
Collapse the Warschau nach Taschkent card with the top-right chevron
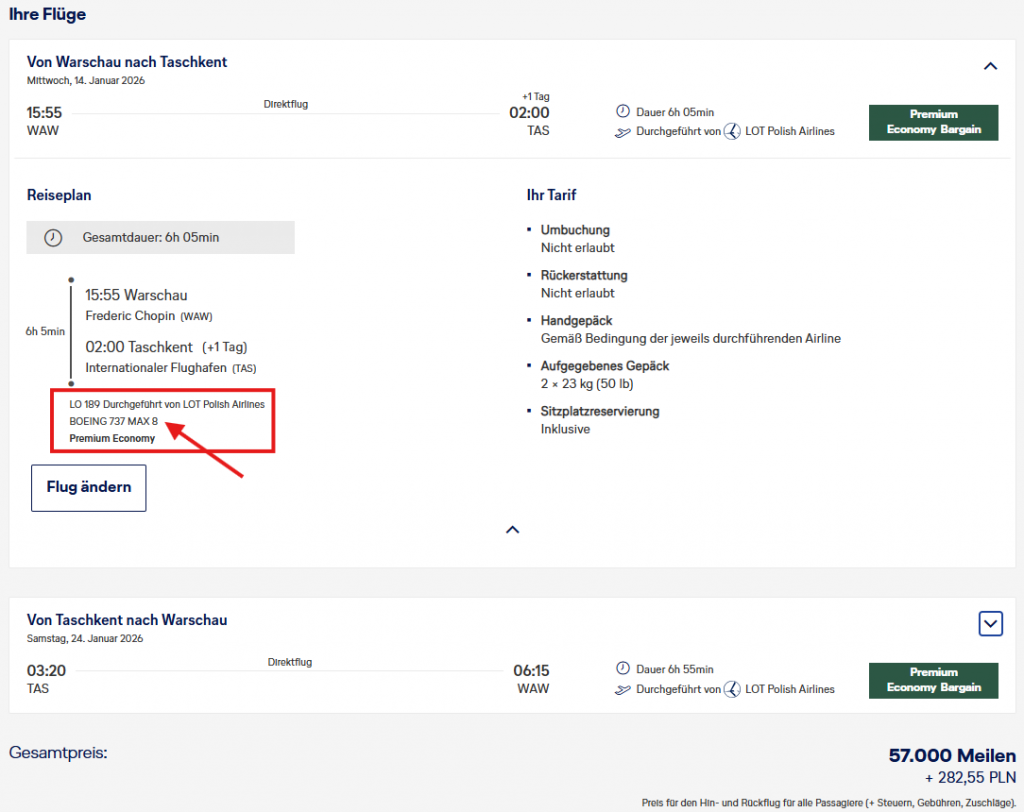990,66
